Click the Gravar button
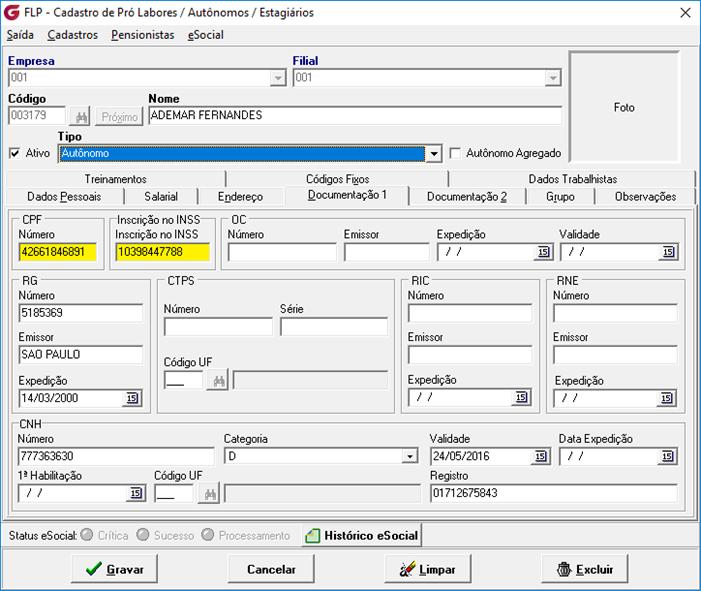701x591 pixels. (114, 569)
